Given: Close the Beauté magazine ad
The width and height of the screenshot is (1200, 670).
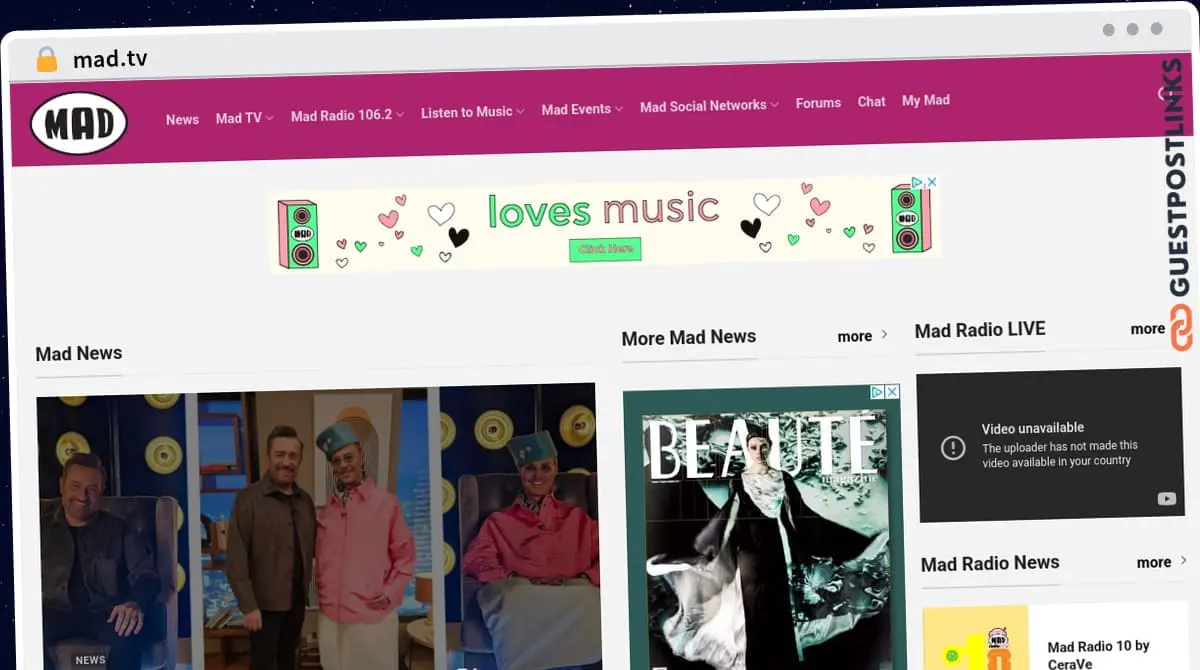Looking at the screenshot, I should pos(892,392).
